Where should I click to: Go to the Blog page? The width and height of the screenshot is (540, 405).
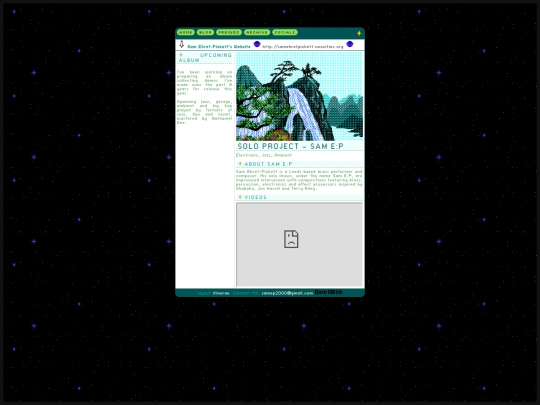pyautogui.click(x=205, y=32)
